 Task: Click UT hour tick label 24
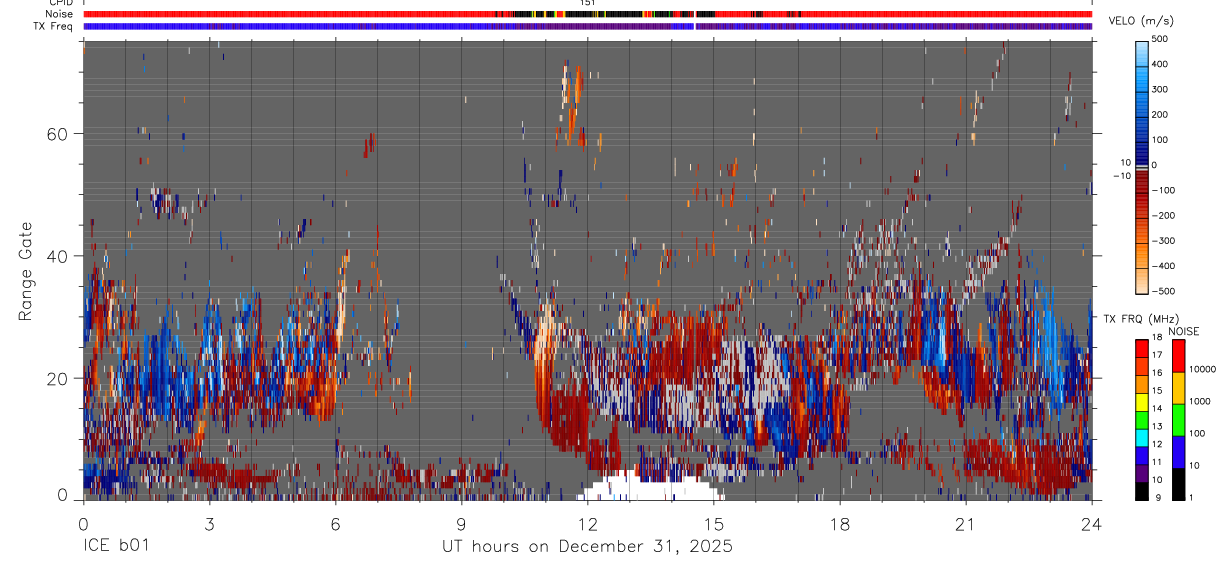pos(1092,523)
